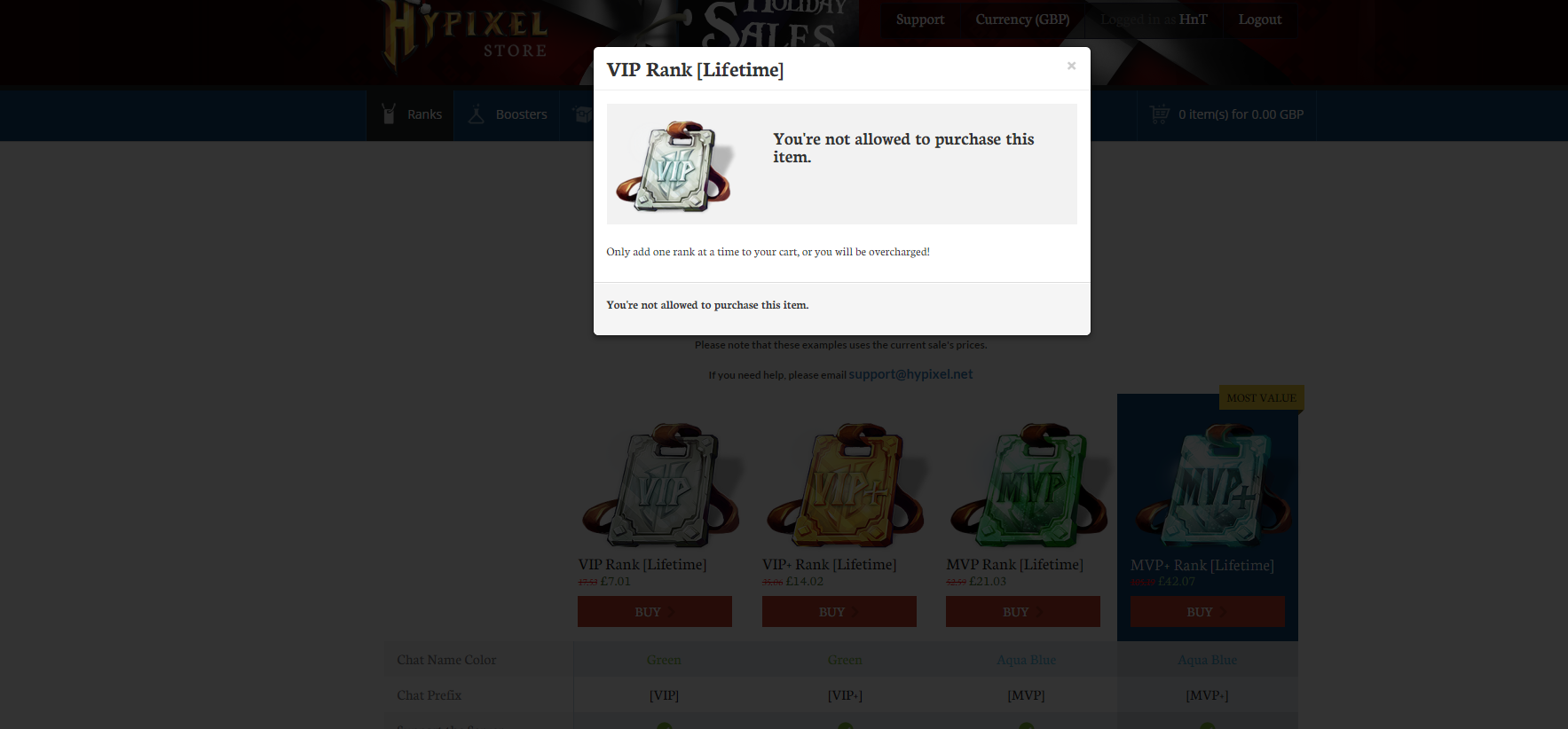
Task: Log out of the store
Action: (x=1260, y=20)
